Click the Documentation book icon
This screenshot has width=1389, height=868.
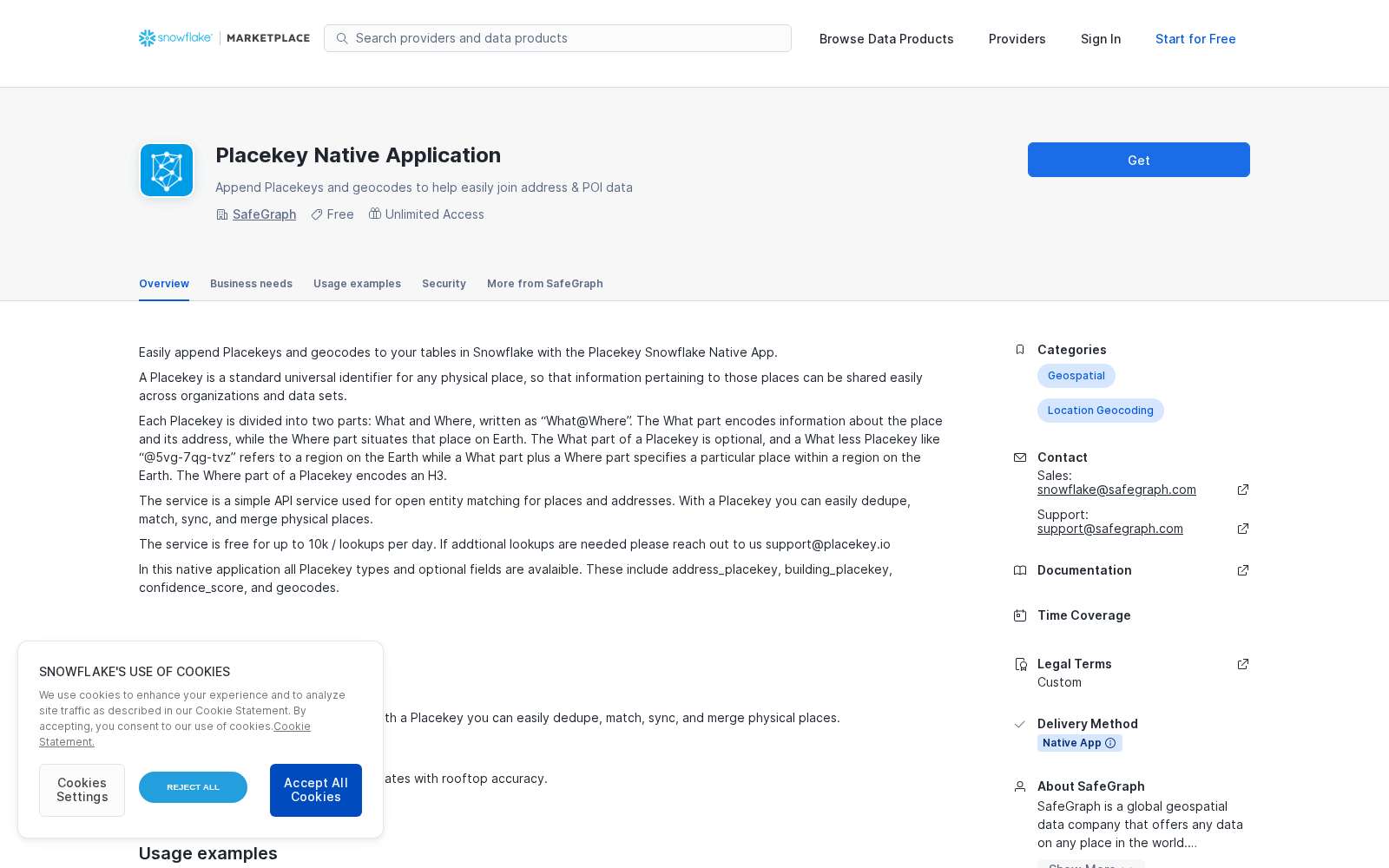(1020, 570)
